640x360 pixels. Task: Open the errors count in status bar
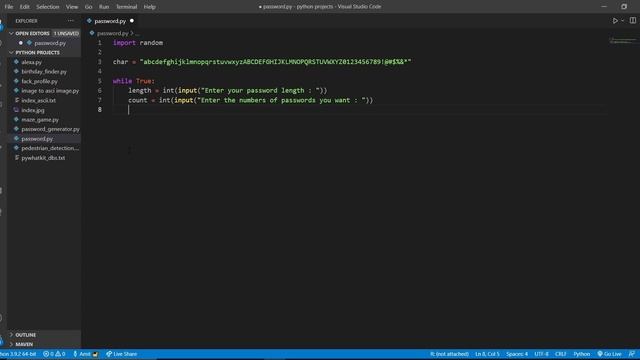pyautogui.click(x=49, y=354)
